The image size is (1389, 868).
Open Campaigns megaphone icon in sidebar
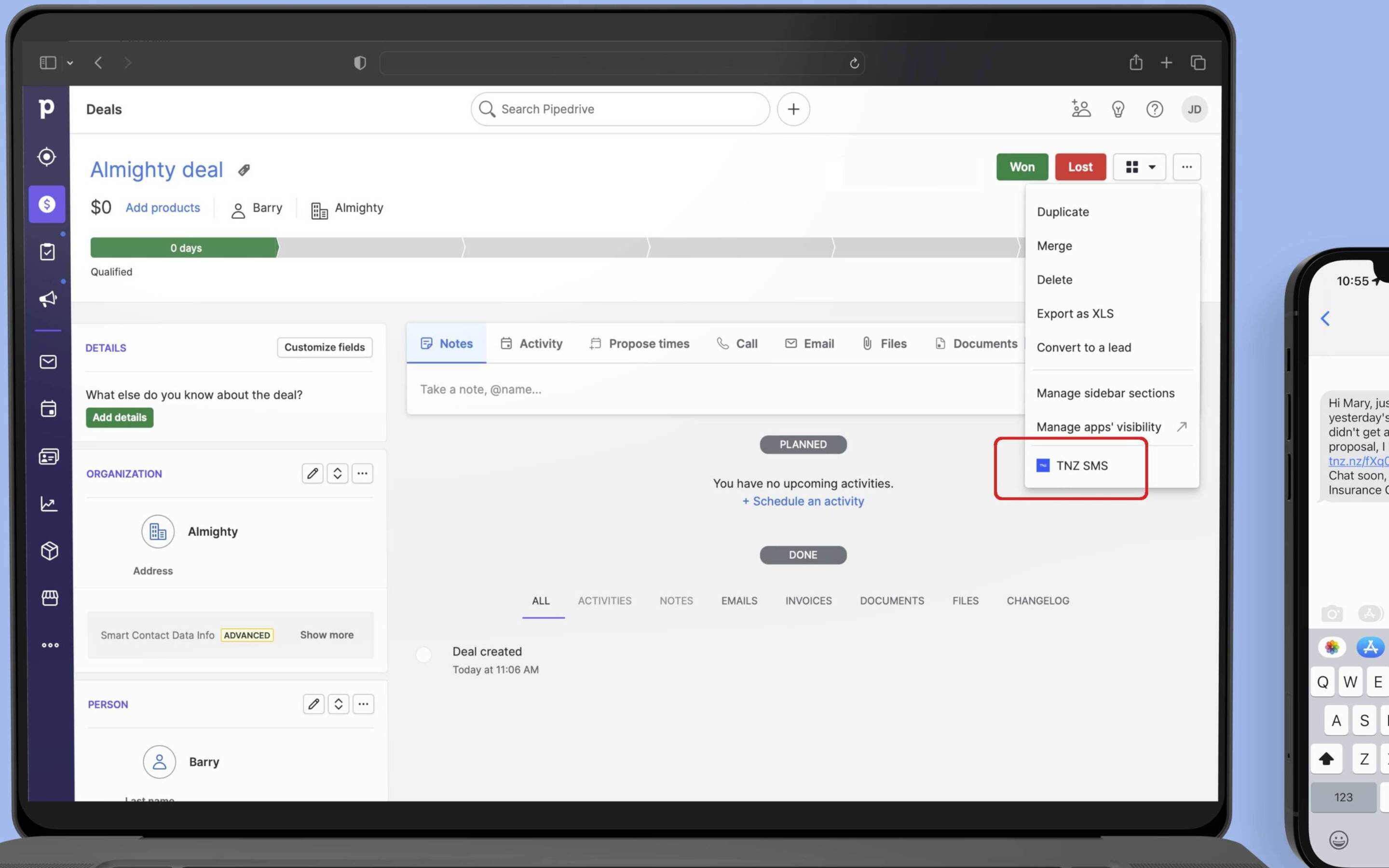click(x=48, y=298)
